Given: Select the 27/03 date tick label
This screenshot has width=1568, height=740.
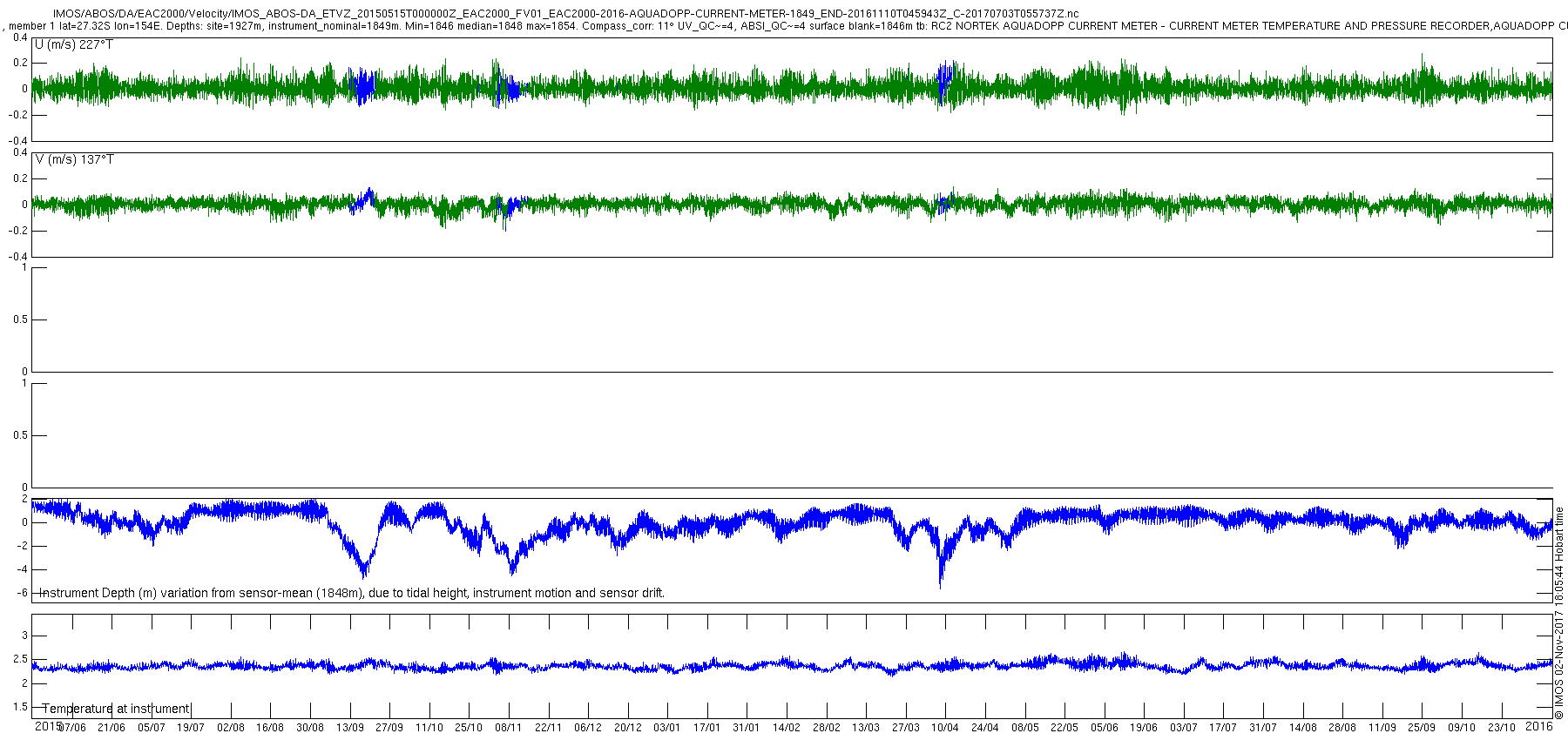Looking at the screenshot, I should point(906,728).
